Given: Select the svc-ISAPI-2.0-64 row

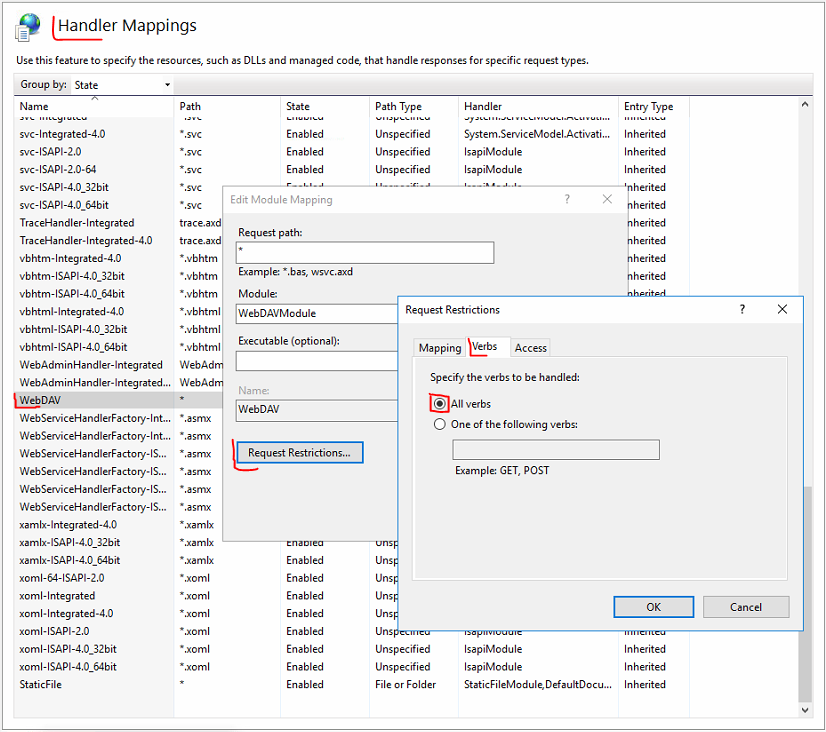Looking at the screenshot, I should click(x=57, y=170).
